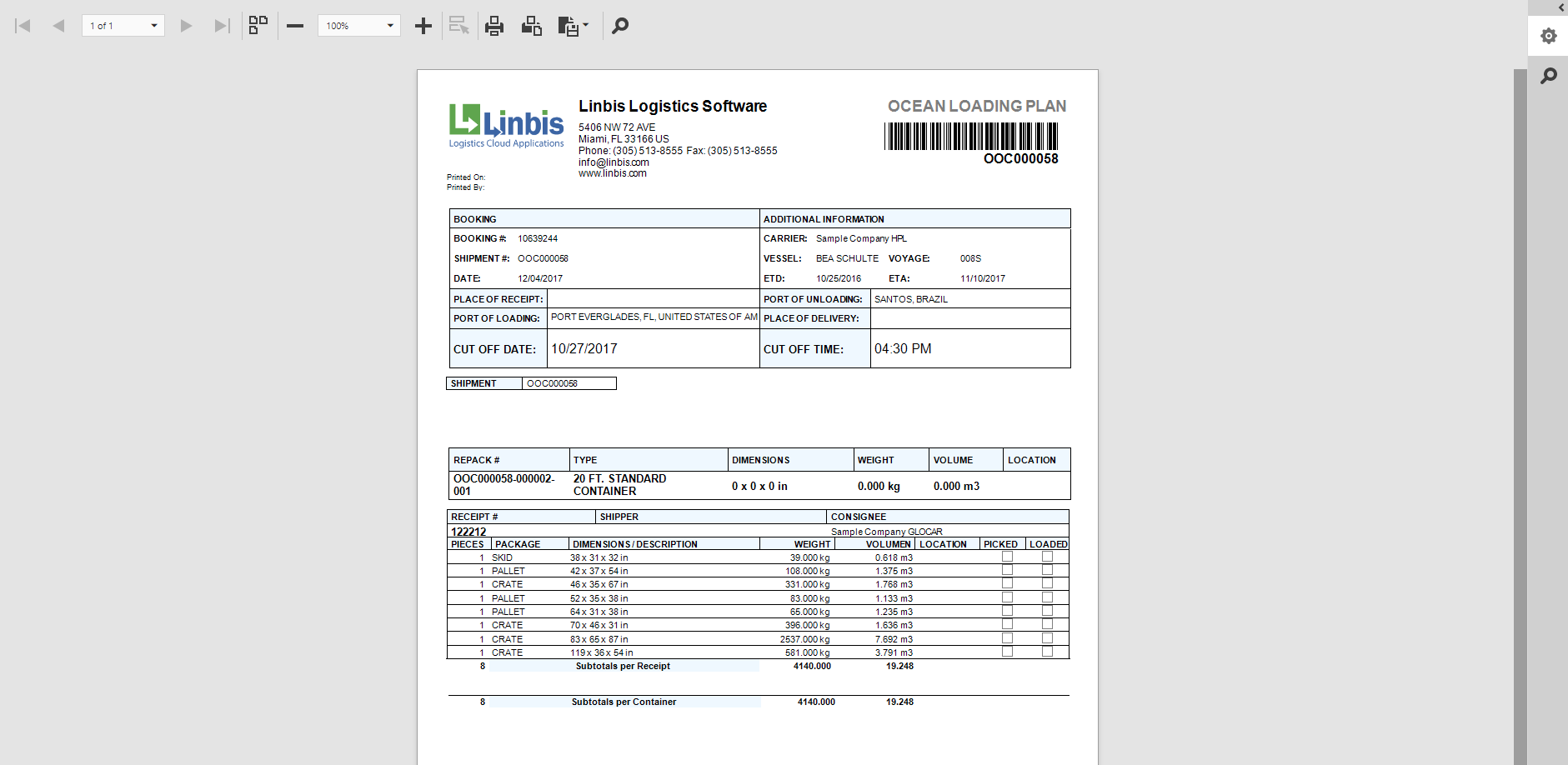Viewport: 1568px width, 765px height.
Task: Click port of unloading 'SANTOS, BRAZIL'
Action: [911, 299]
